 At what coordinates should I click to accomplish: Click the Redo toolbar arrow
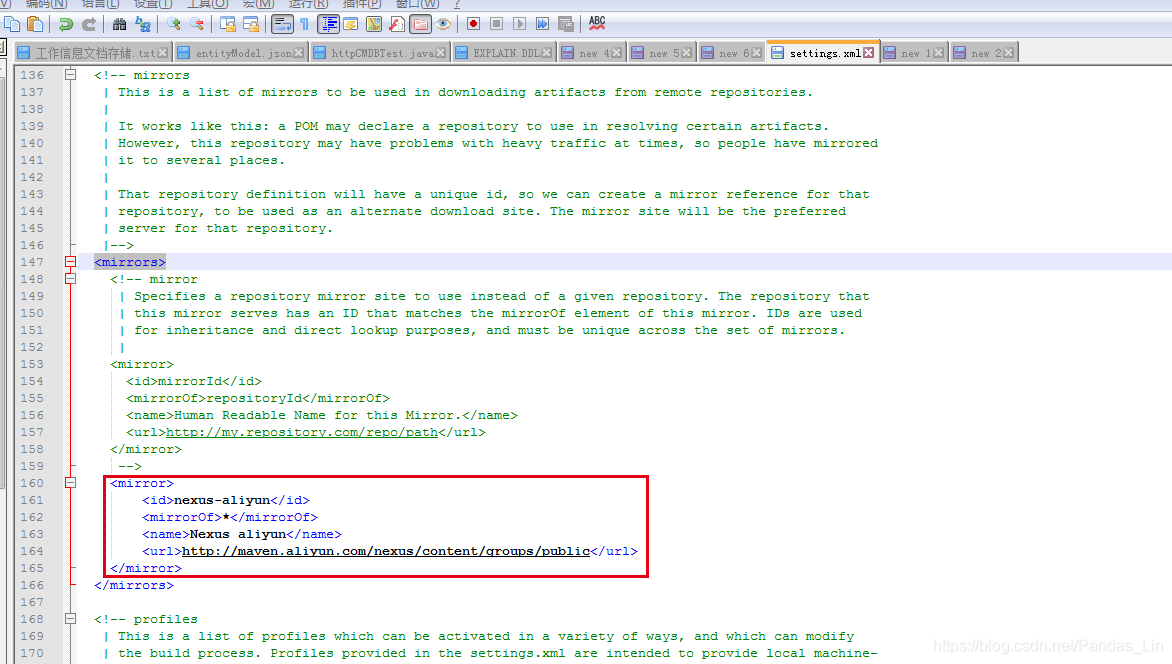(x=89, y=24)
